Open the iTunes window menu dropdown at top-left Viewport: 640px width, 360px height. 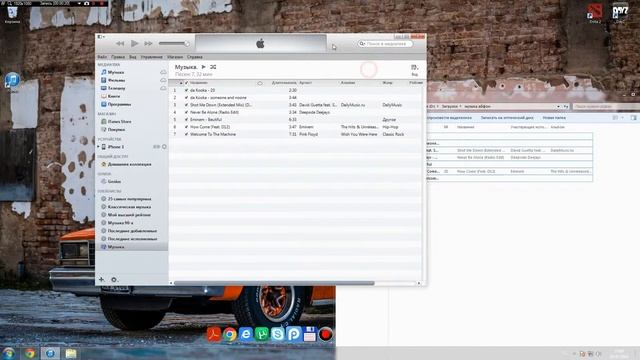pos(101,37)
